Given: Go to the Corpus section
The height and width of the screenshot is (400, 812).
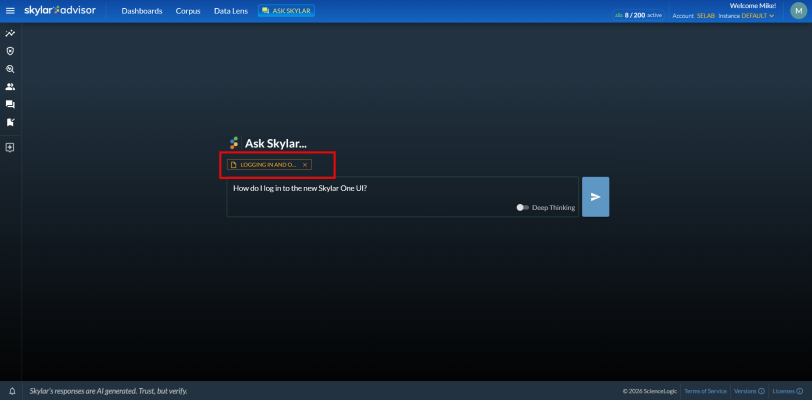Looking at the screenshot, I should coord(188,11).
